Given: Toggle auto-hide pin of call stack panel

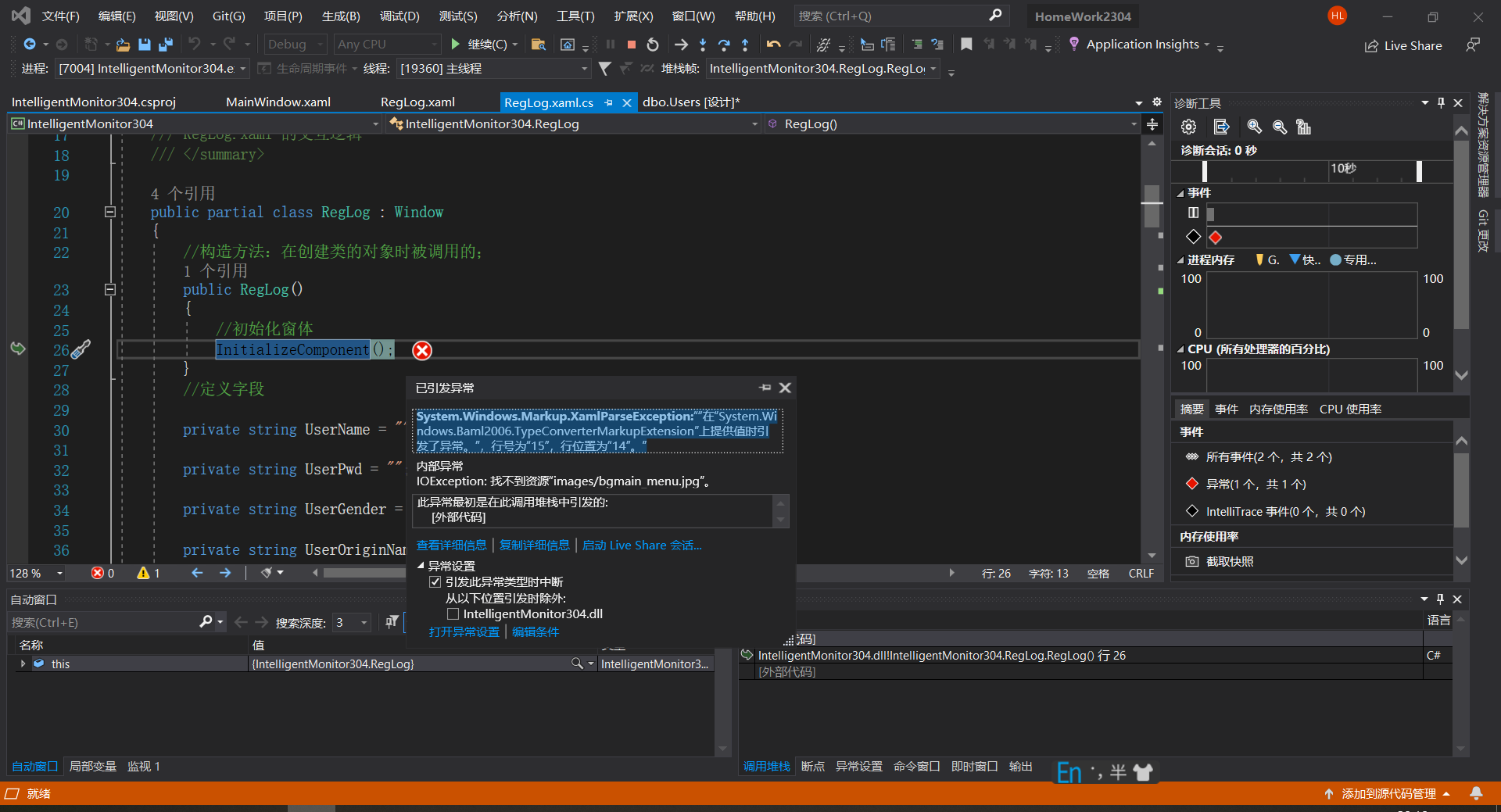Looking at the screenshot, I should [x=1440, y=599].
